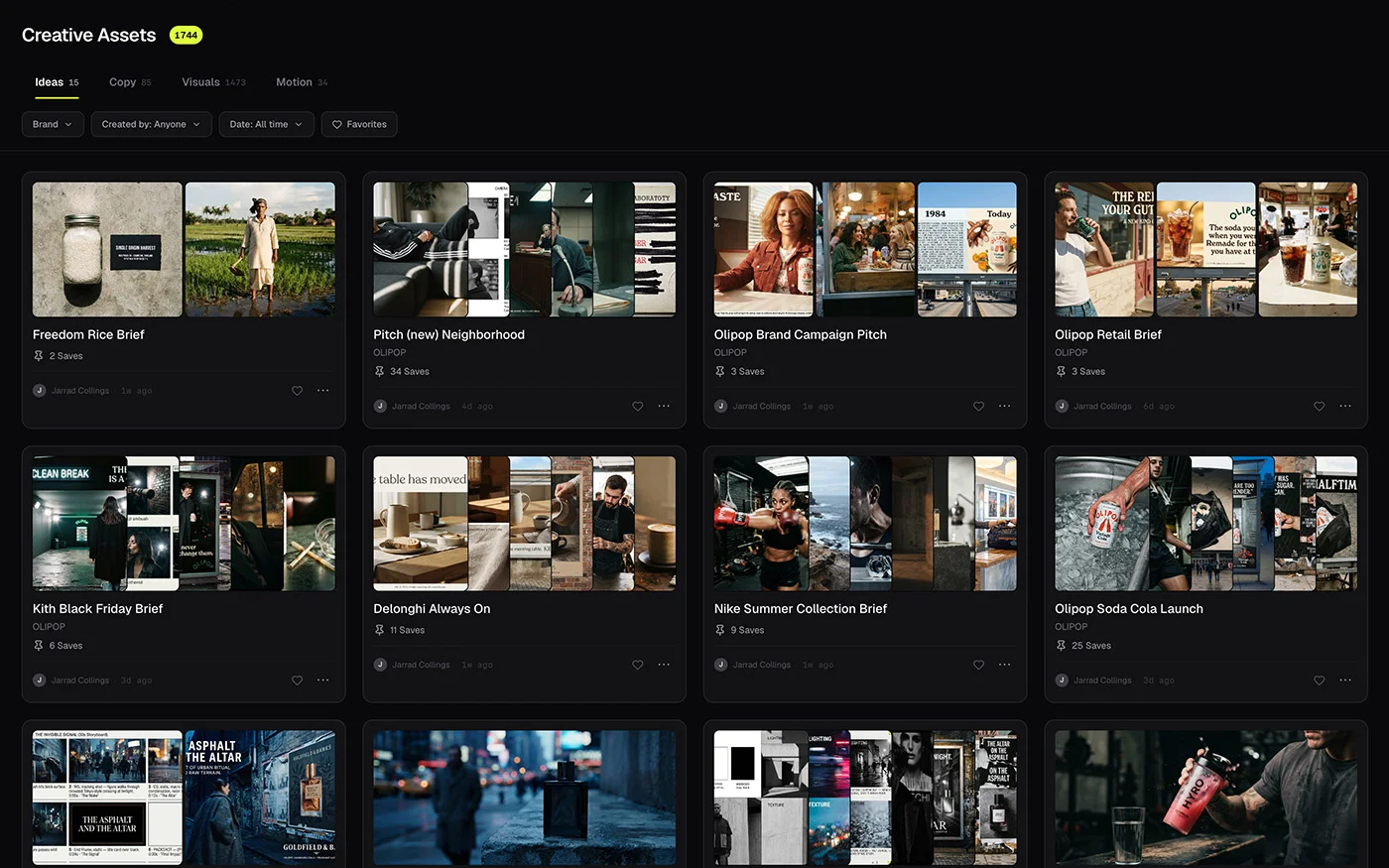Open the Date: All time dropdown
Image resolution: width=1389 pixels, height=868 pixels.
pos(266,124)
